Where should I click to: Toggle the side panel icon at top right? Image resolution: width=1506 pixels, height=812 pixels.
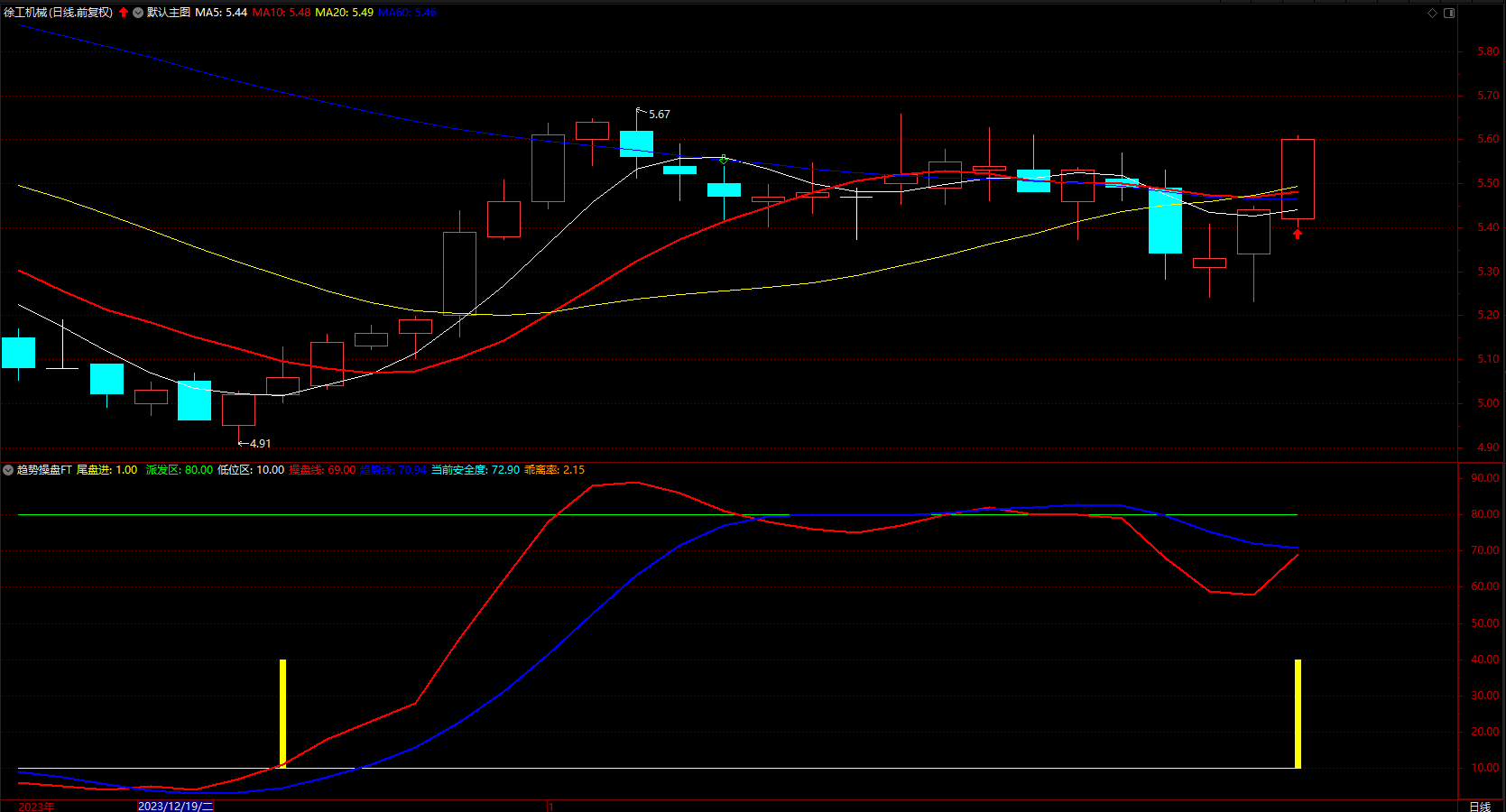[x=1449, y=13]
